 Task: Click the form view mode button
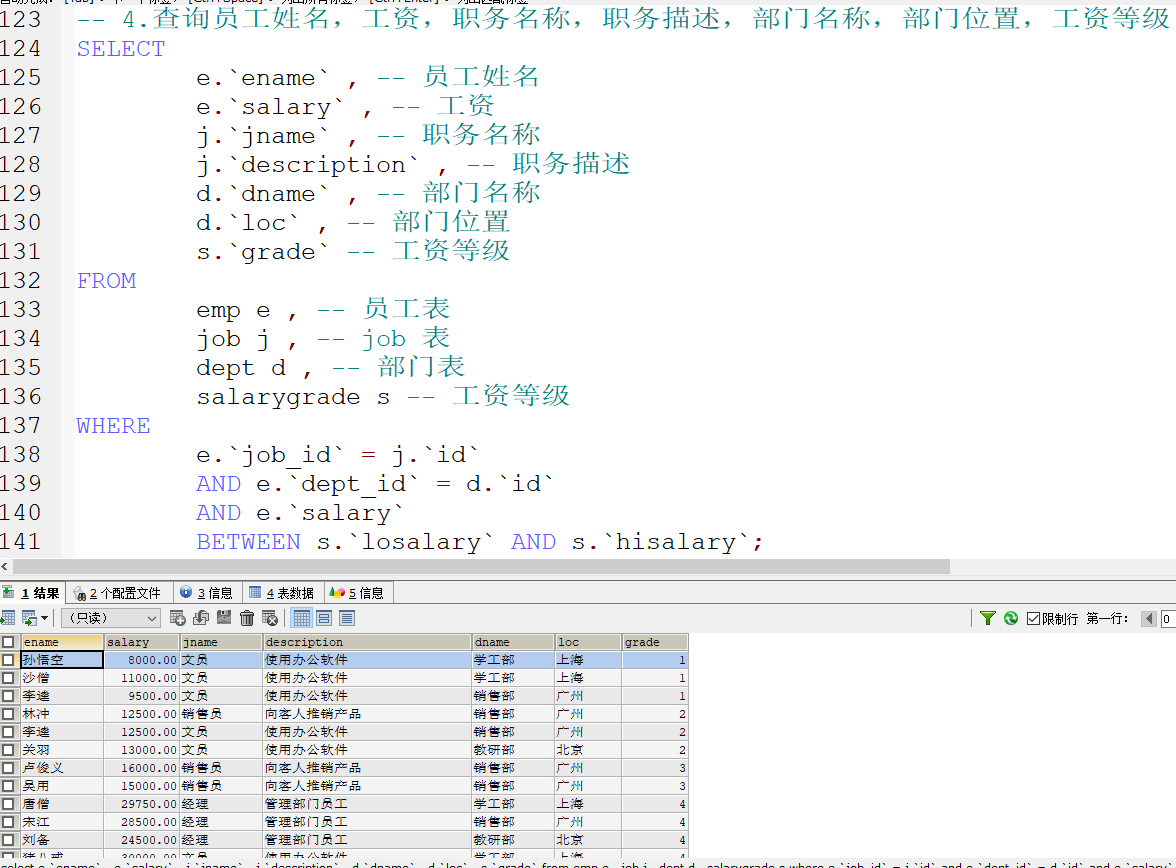pos(324,617)
